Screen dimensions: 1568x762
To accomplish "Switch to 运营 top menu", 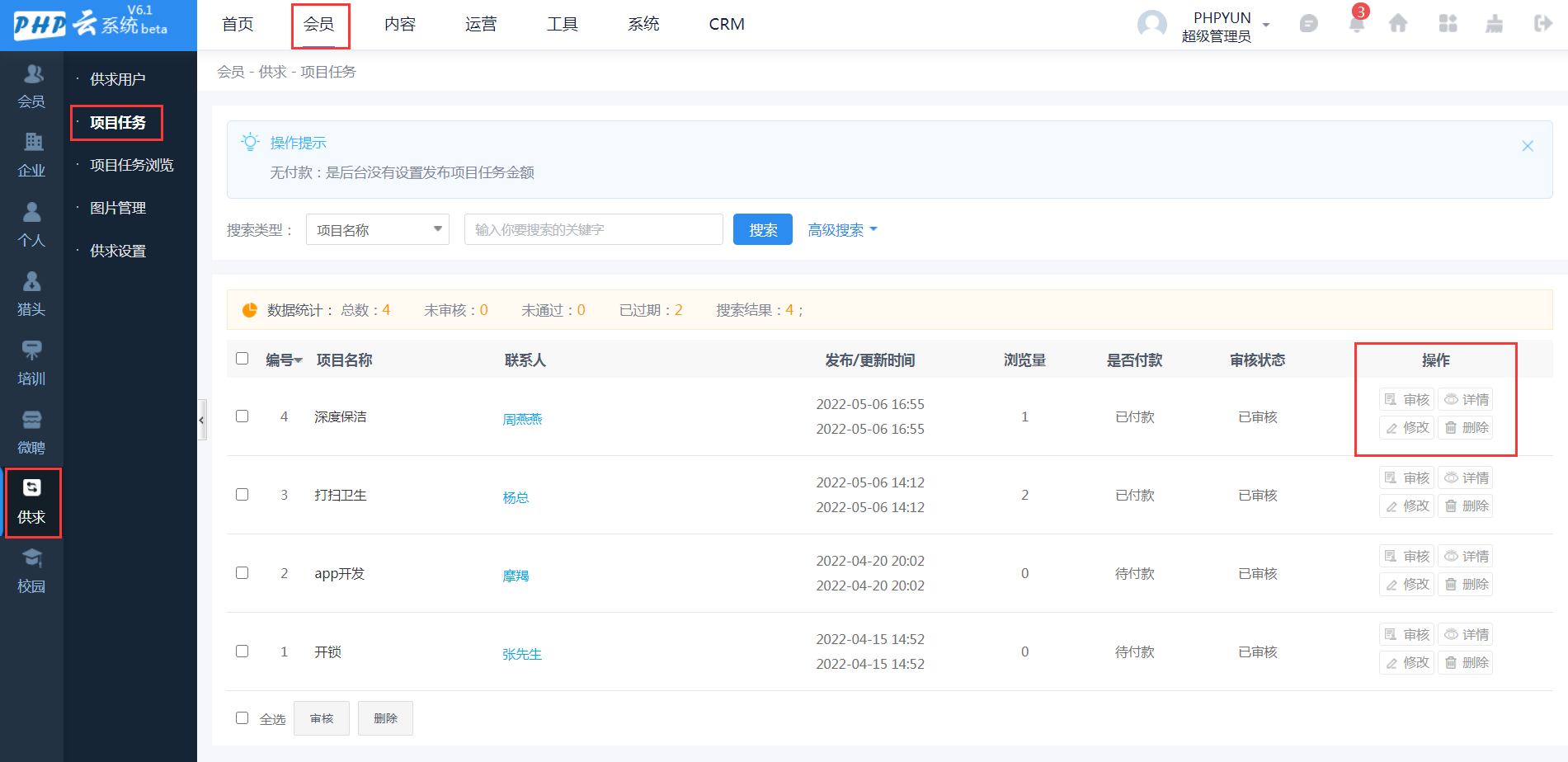I will click(481, 24).
